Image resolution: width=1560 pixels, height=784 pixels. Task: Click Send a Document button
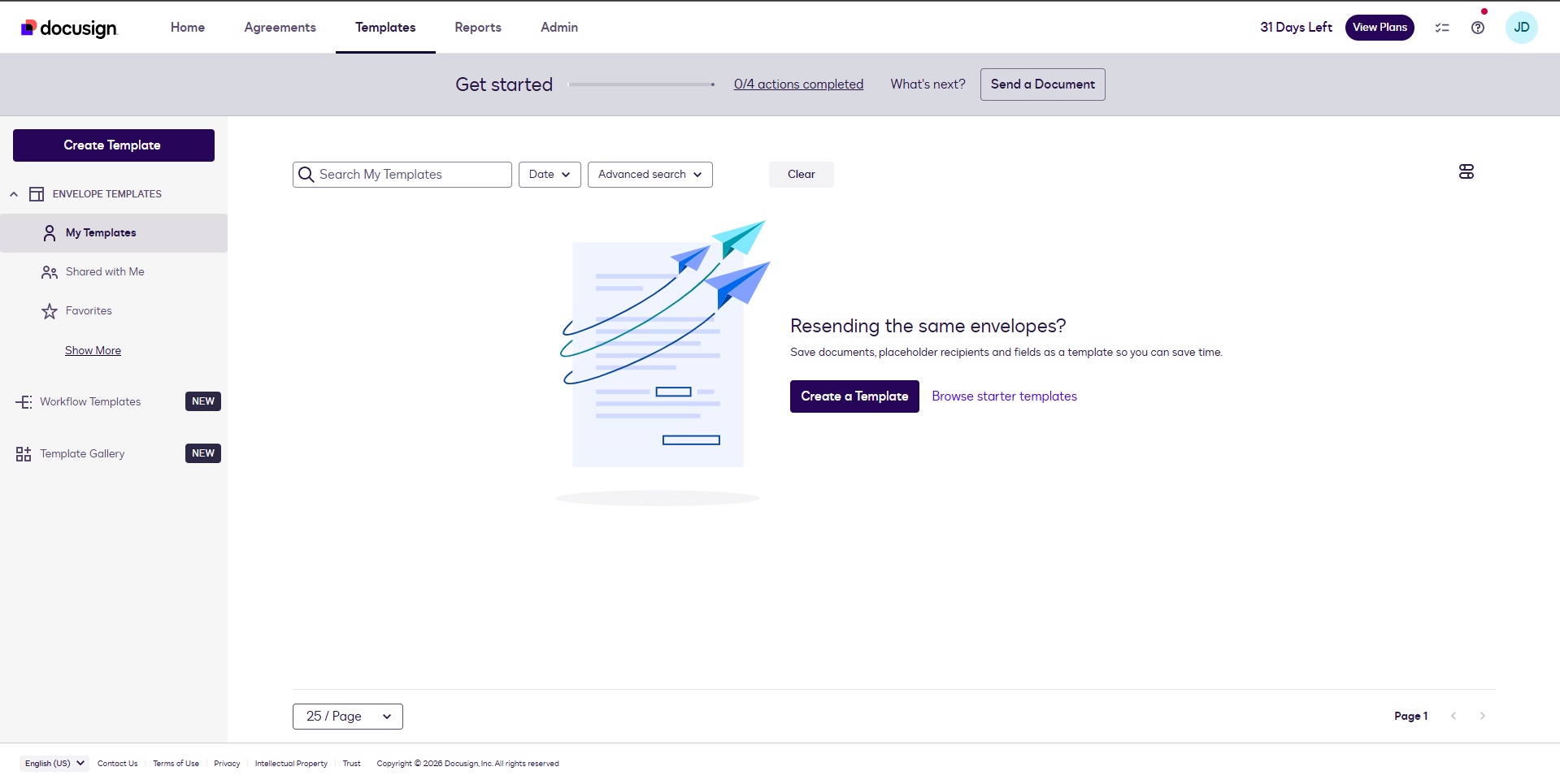(1042, 84)
